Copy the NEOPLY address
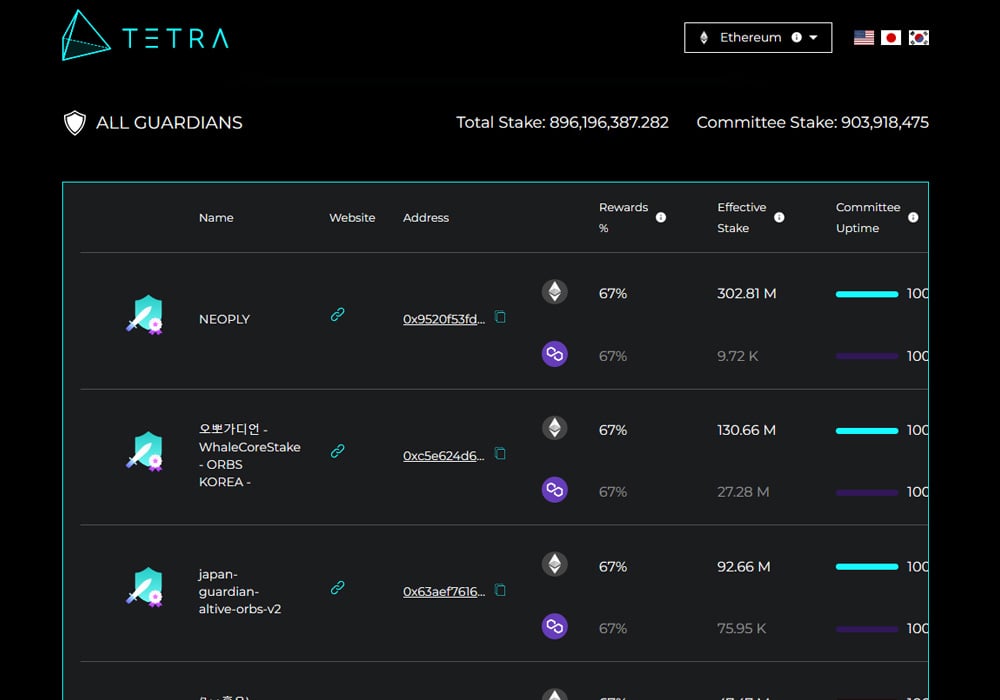 click(x=501, y=317)
